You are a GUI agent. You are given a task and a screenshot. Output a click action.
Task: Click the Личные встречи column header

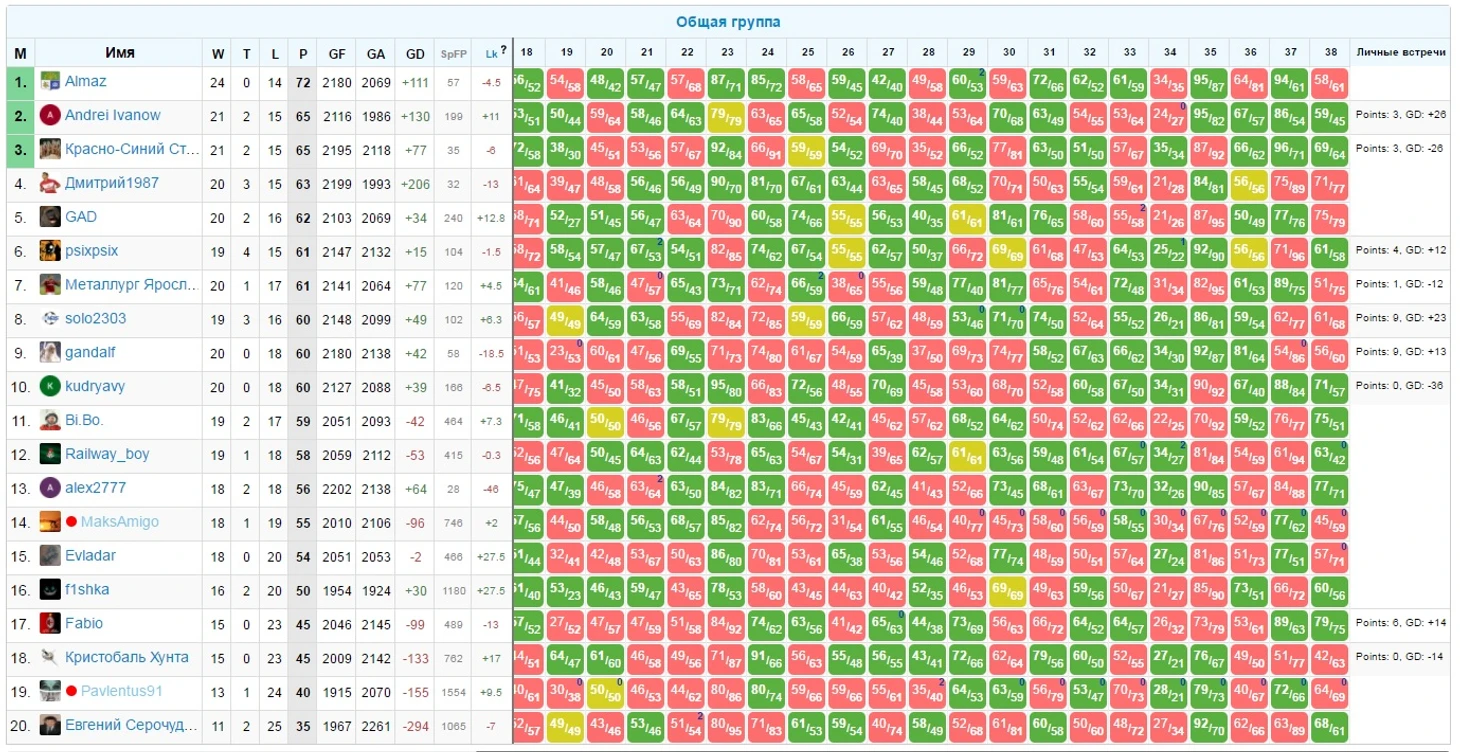[x=1400, y=53]
